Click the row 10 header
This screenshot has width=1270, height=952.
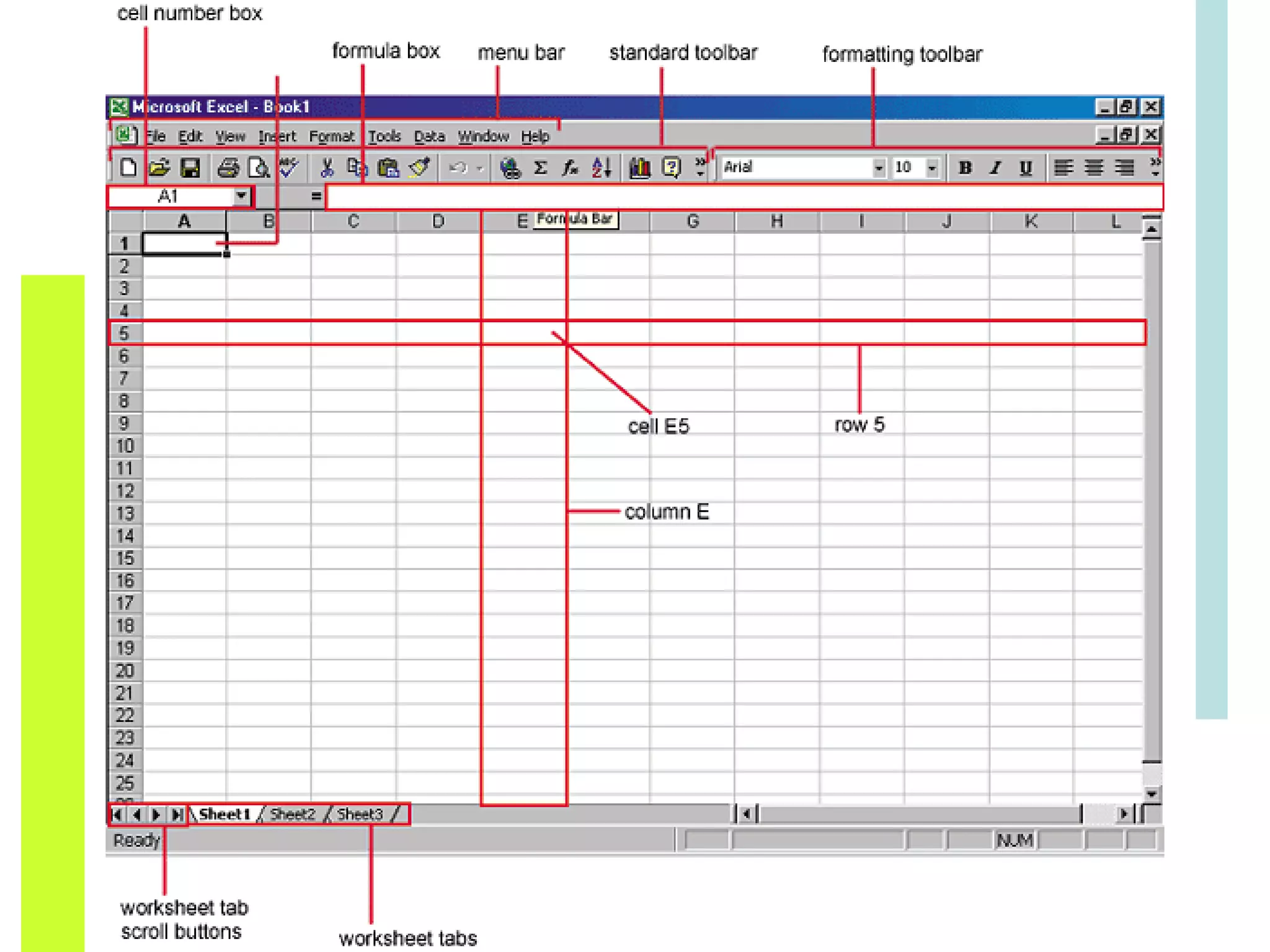125,446
